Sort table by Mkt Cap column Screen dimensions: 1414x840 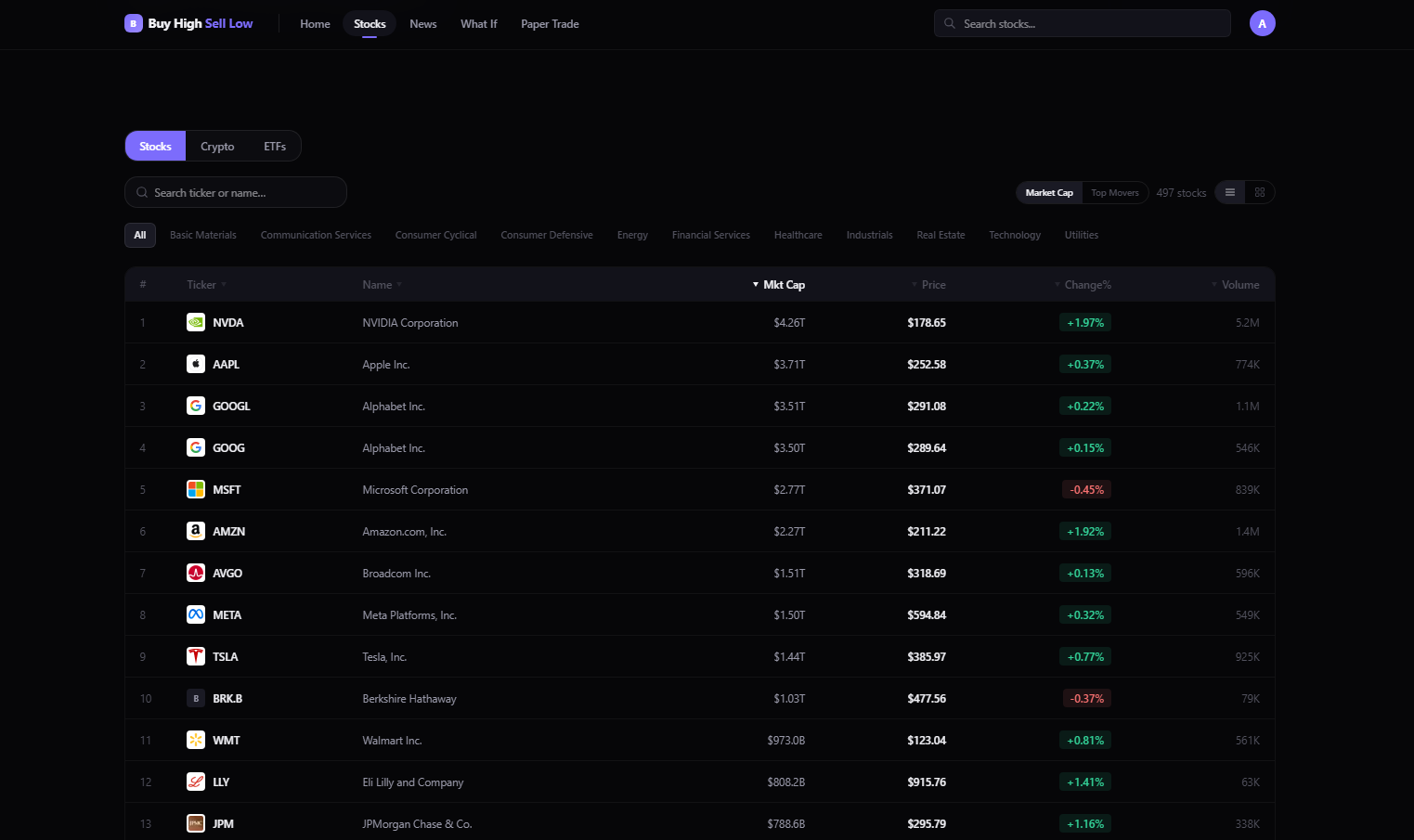point(778,284)
